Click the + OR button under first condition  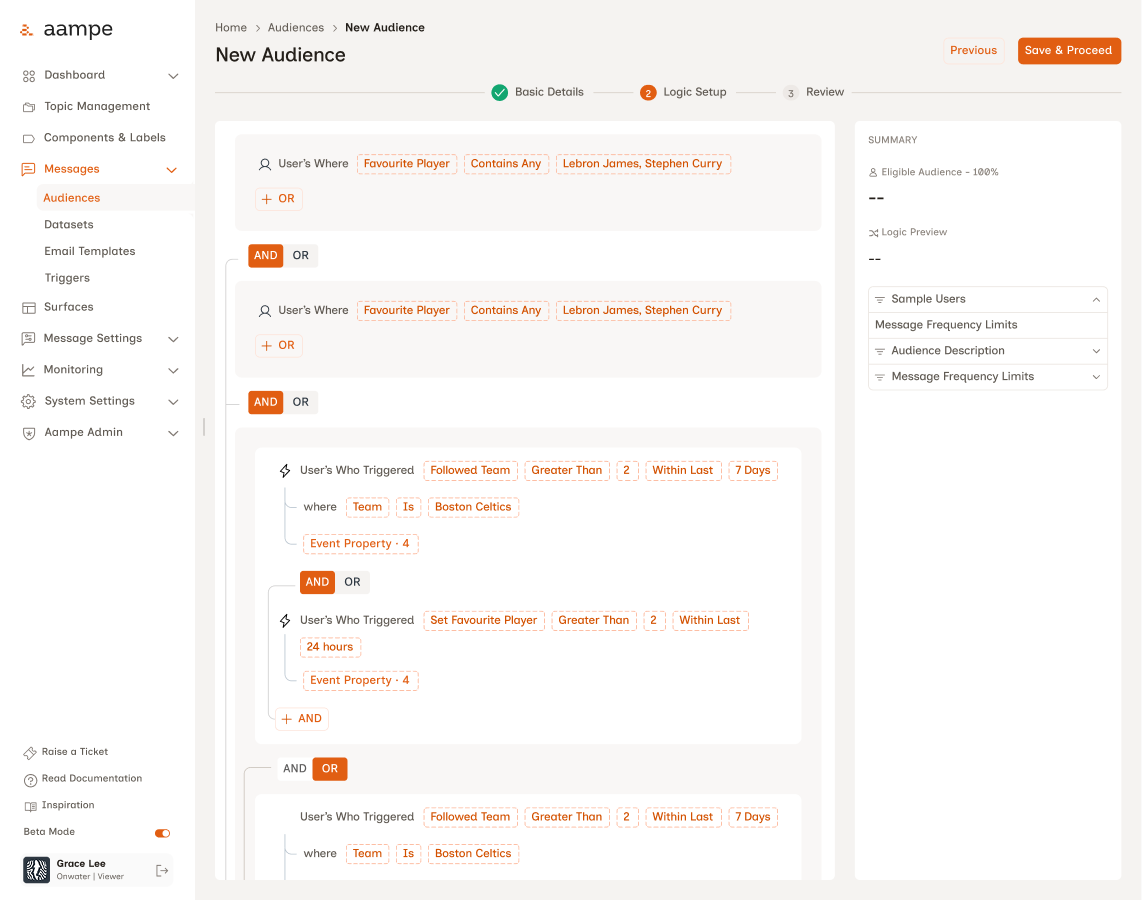tap(278, 198)
